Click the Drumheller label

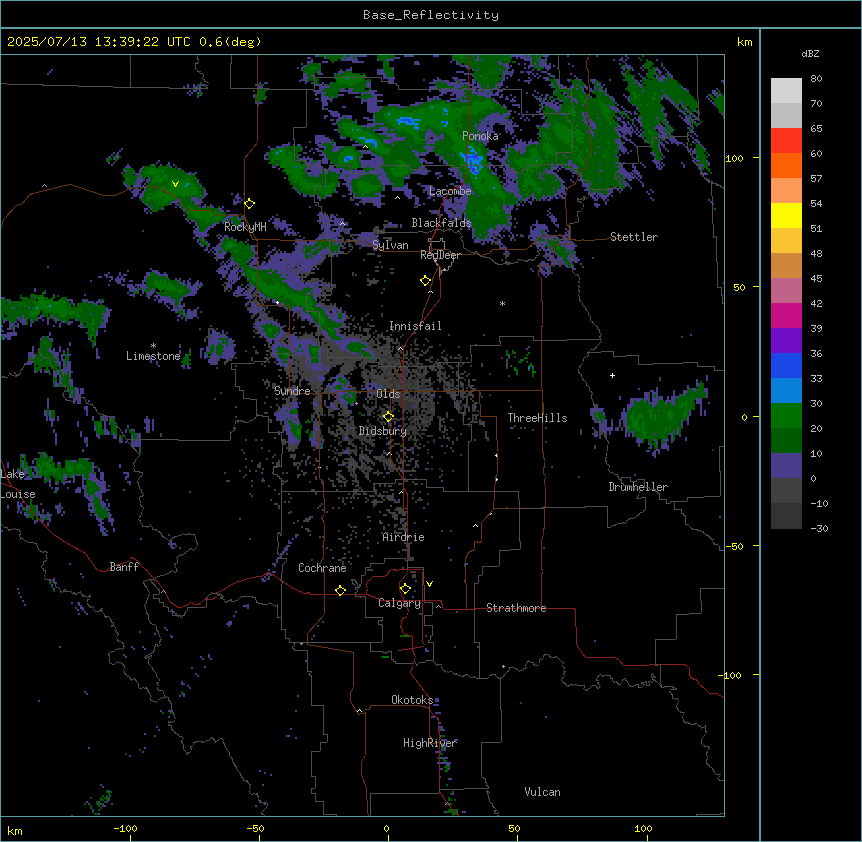click(x=638, y=487)
